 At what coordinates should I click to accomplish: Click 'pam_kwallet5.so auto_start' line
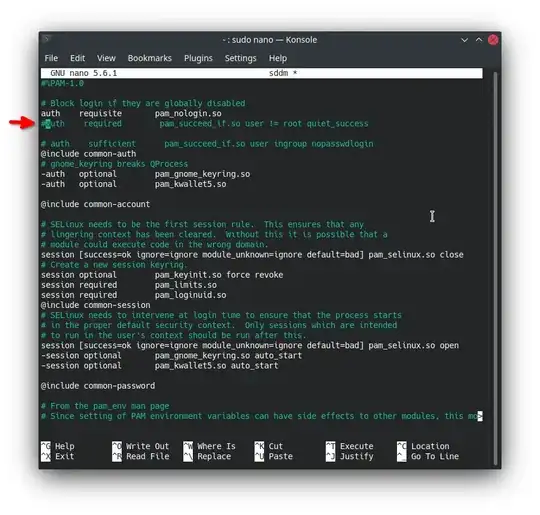point(159,366)
